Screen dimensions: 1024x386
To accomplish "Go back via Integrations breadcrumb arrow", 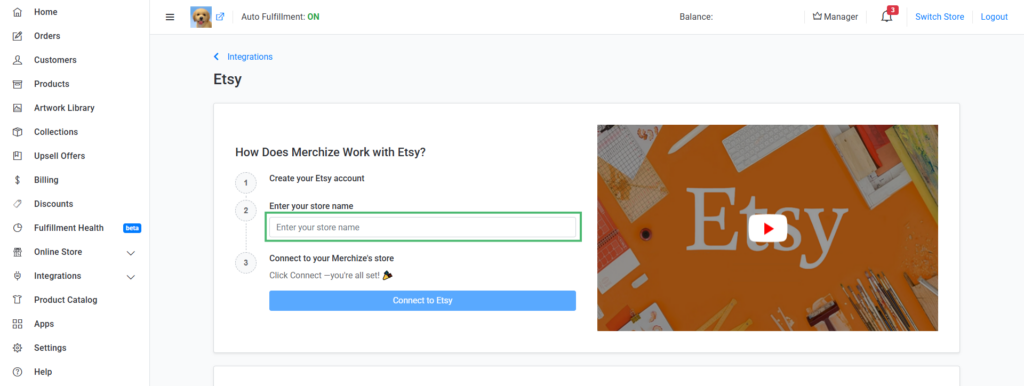I will (216, 57).
